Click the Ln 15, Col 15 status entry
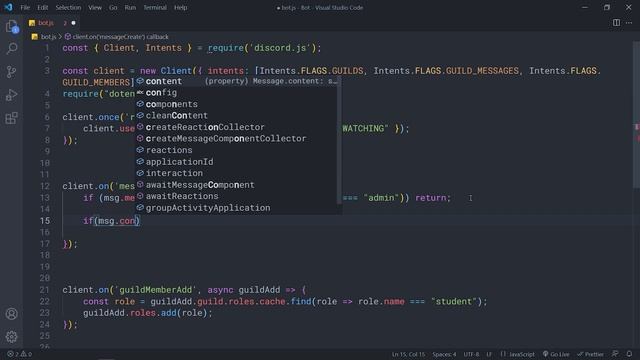 408,354
